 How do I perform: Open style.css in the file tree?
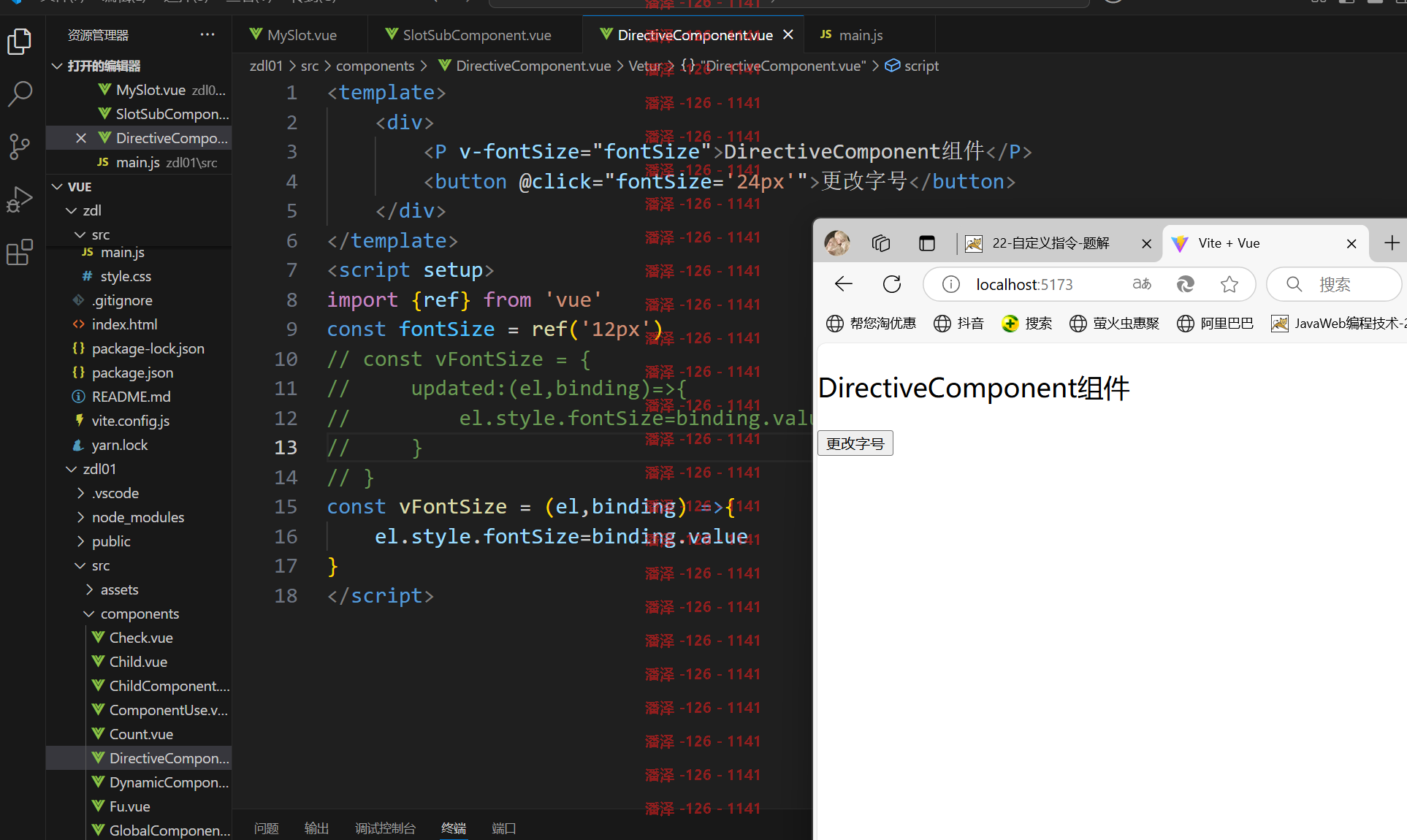(x=139, y=276)
